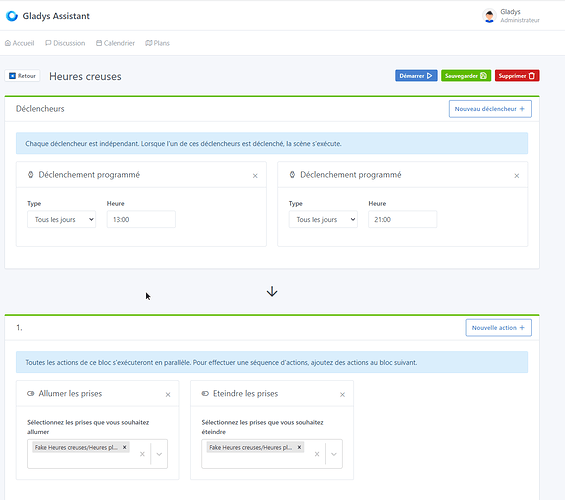
Task: Expand the Allumer prises selector list
Action: tap(159, 454)
